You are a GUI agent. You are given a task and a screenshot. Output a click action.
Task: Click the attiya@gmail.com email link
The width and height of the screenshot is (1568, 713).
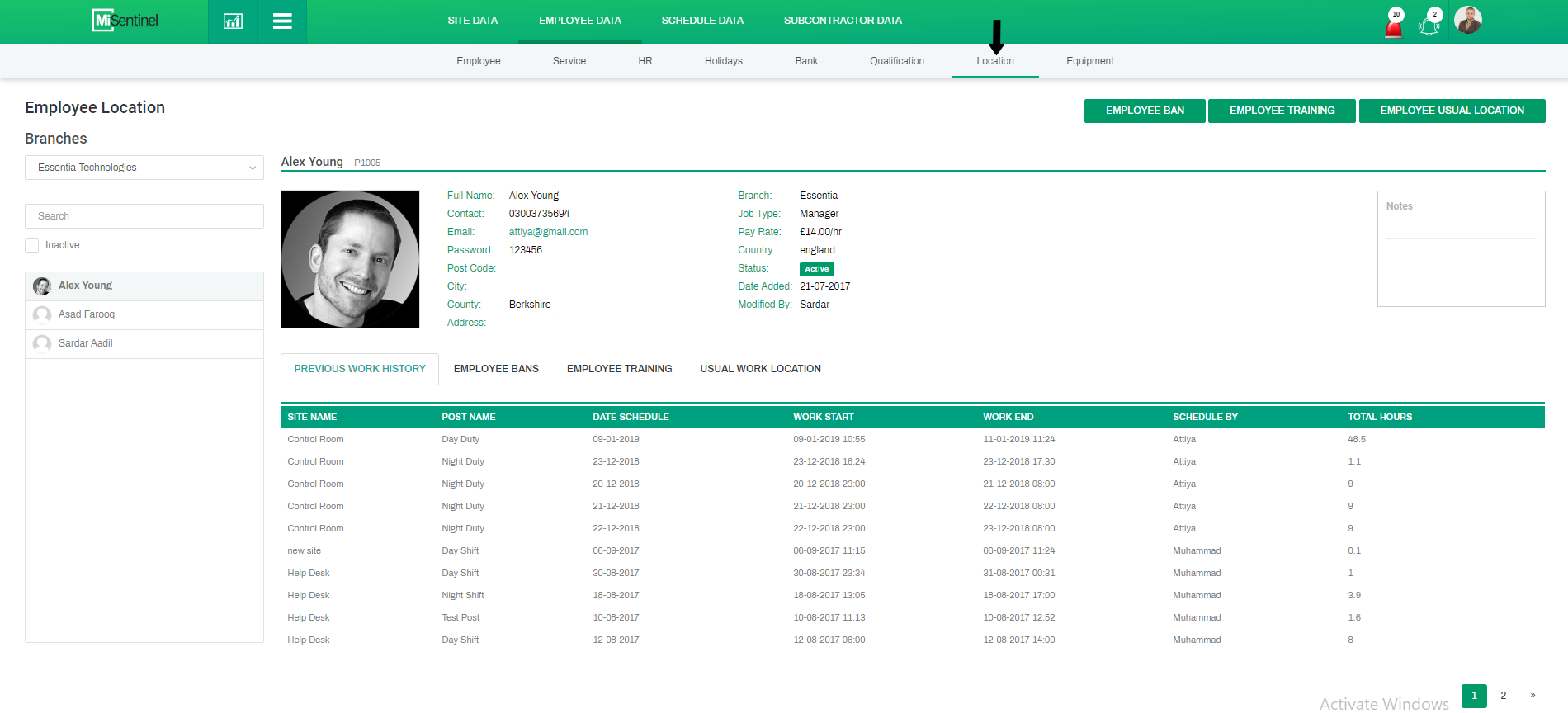pos(548,232)
